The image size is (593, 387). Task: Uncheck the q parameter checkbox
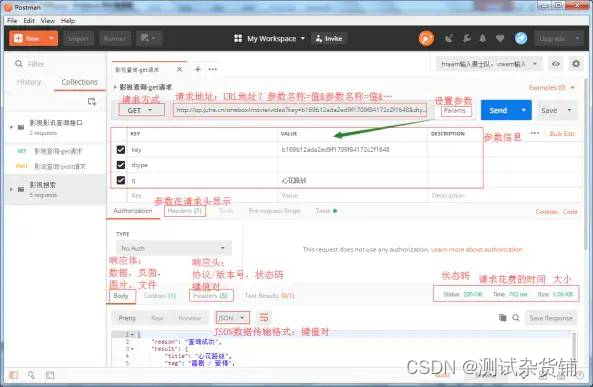click(121, 180)
